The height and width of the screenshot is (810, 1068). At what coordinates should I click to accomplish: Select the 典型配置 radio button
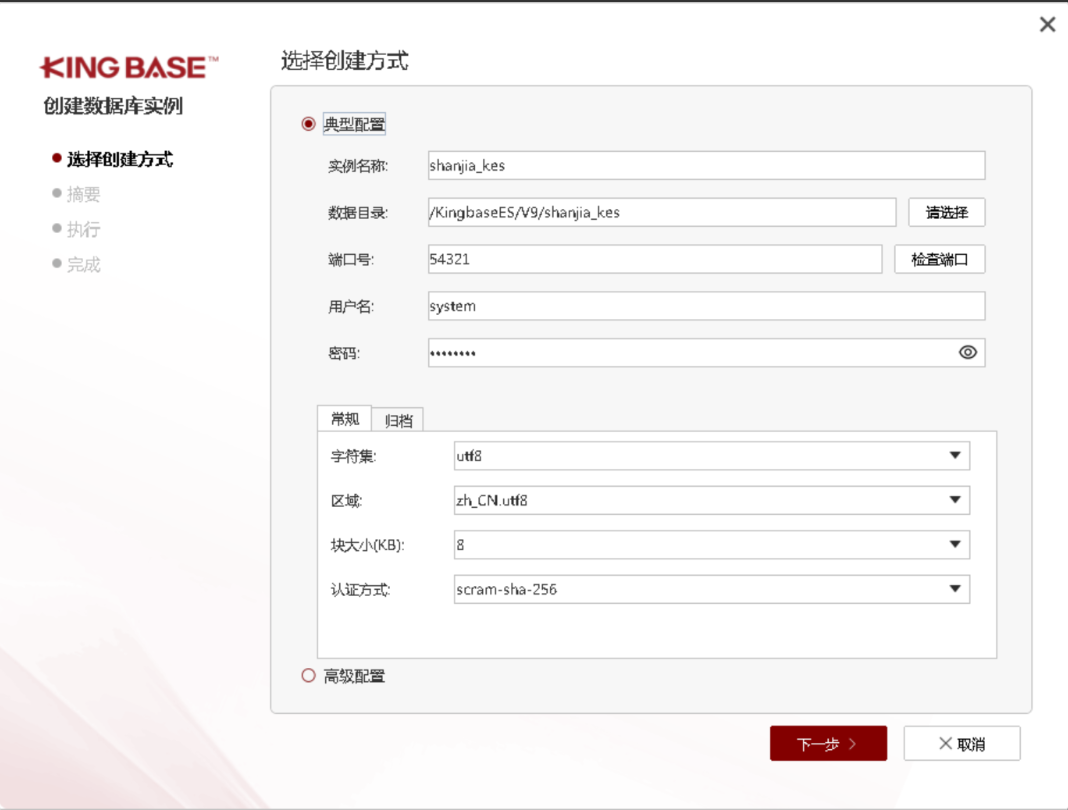309,124
